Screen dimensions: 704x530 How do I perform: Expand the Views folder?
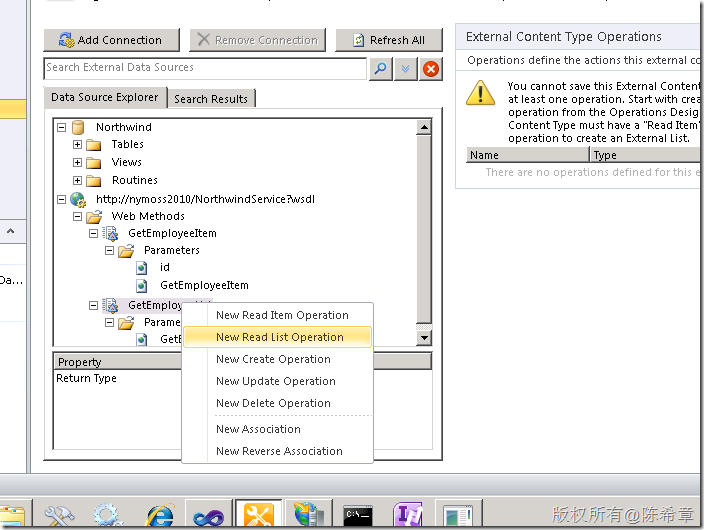coord(77,163)
